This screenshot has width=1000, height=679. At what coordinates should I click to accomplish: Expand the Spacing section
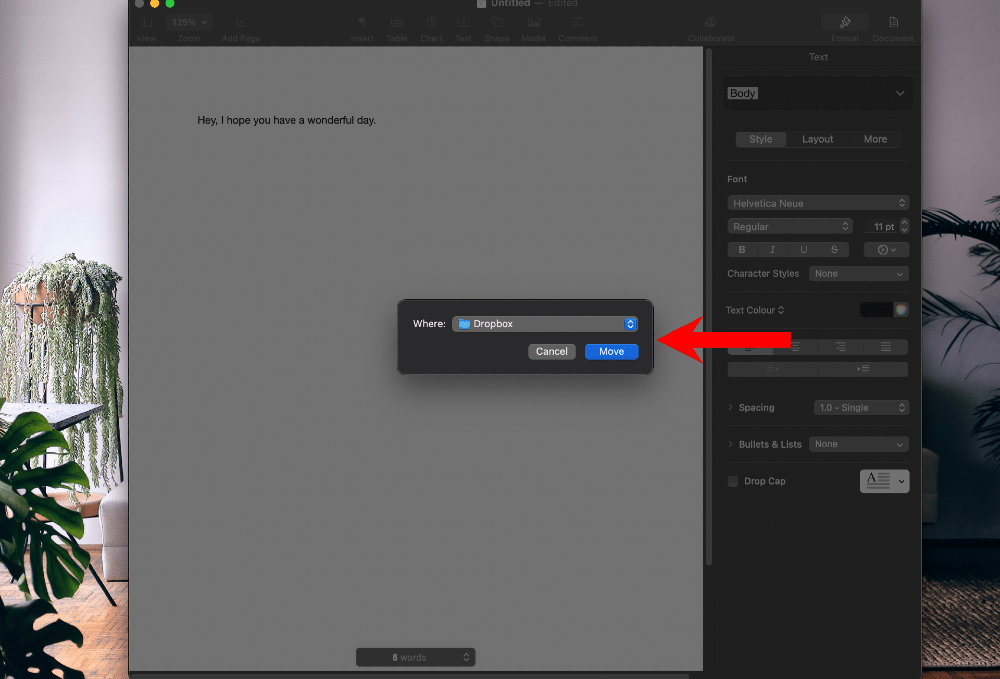click(x=730, y=407)
